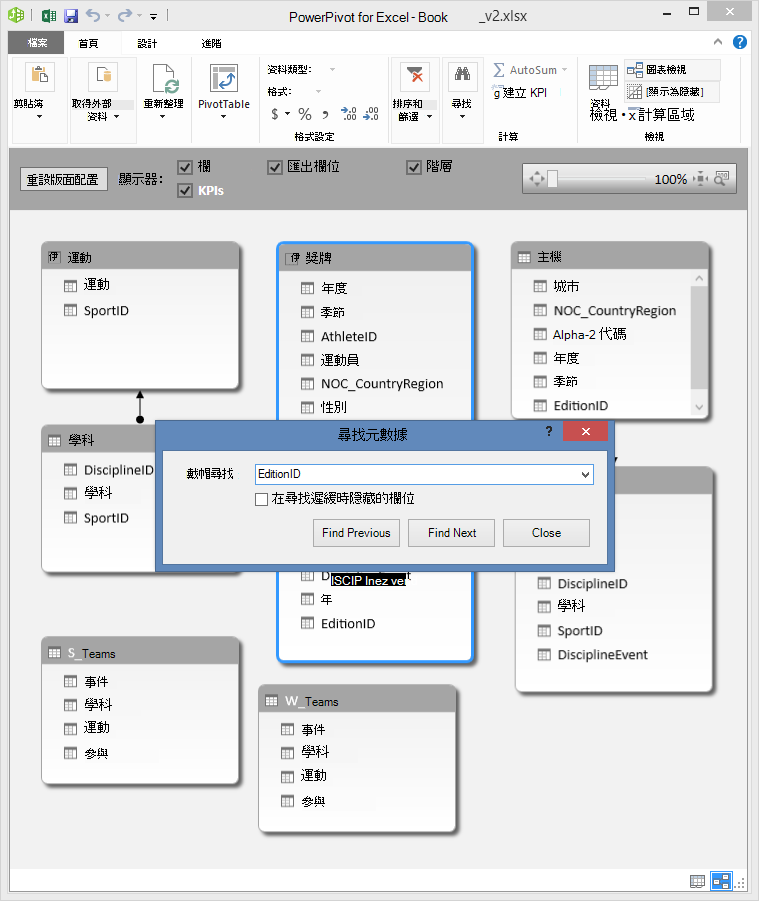Toggle the KPIs checkbox
The image size is (759, 901).
tap(184, 191)
